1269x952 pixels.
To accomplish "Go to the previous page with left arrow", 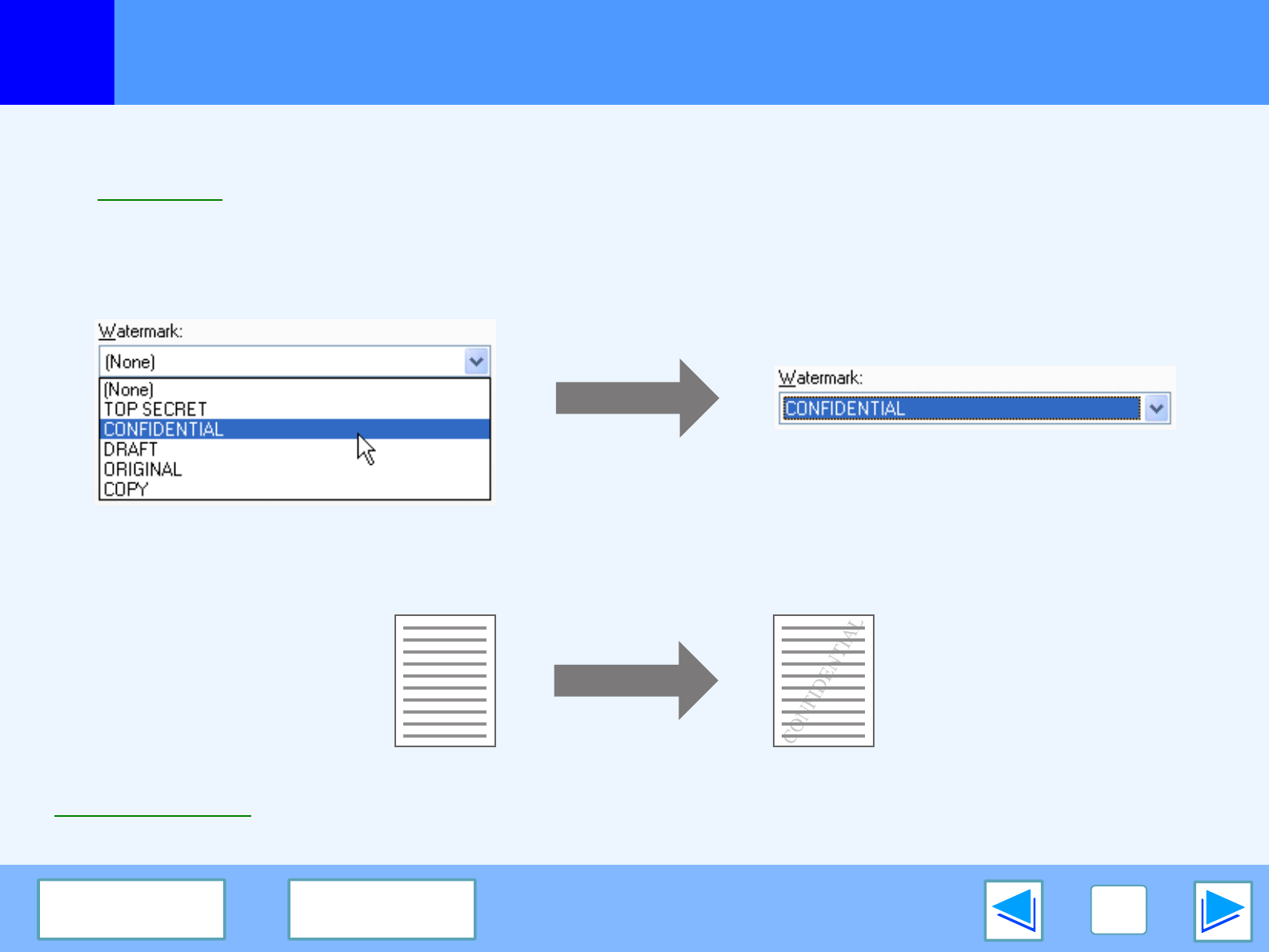I will (1013, 910).
